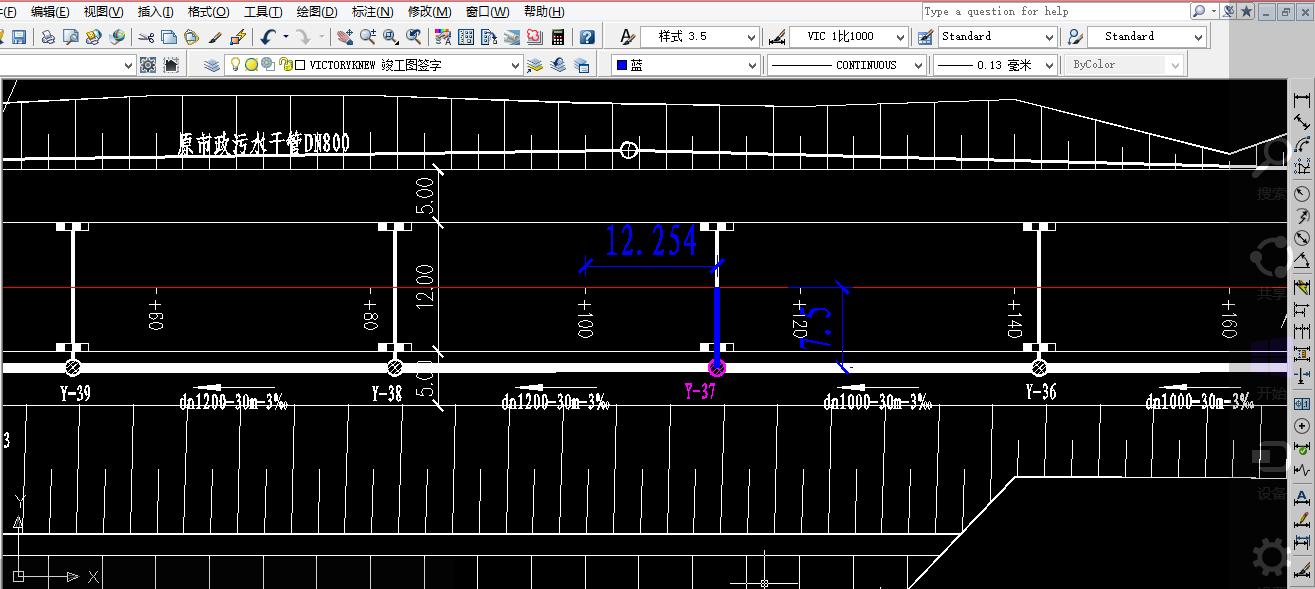Open the 蓝 color control swatch

(686, 65)
